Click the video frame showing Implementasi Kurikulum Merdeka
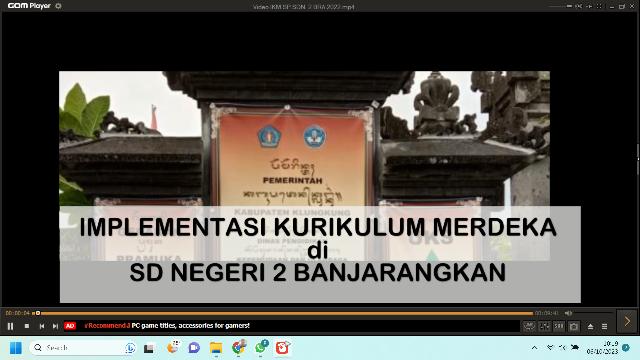This screenshot has width=640, height=360. tap(320, 187)
